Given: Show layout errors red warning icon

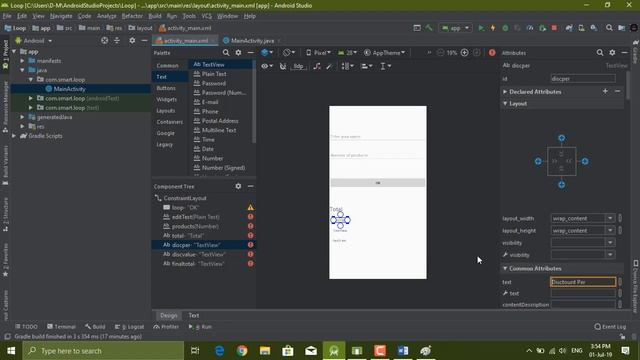Looking at the screenshot, I should 492,53.
